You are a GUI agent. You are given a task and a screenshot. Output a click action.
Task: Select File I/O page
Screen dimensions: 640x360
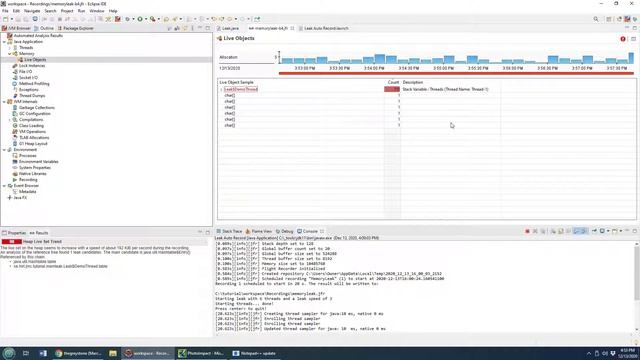(25, 71)
